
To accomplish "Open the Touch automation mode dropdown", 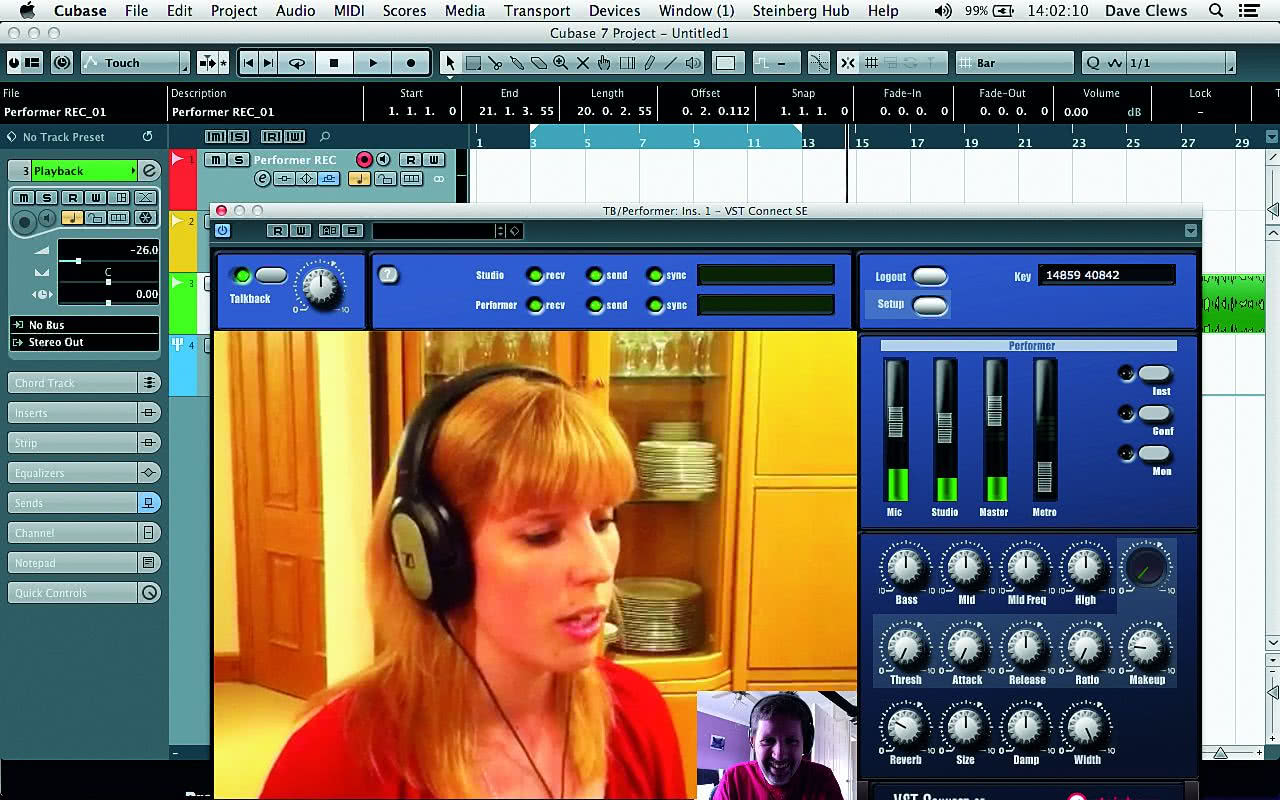I will (135, 63).
